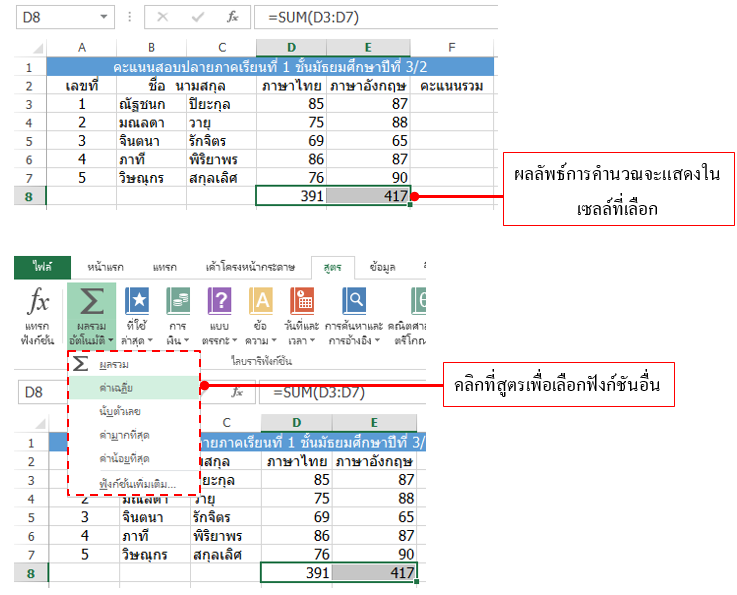
Task: Click the formula bar Cancel (X) icon
Action: click(x=163, y=17)
